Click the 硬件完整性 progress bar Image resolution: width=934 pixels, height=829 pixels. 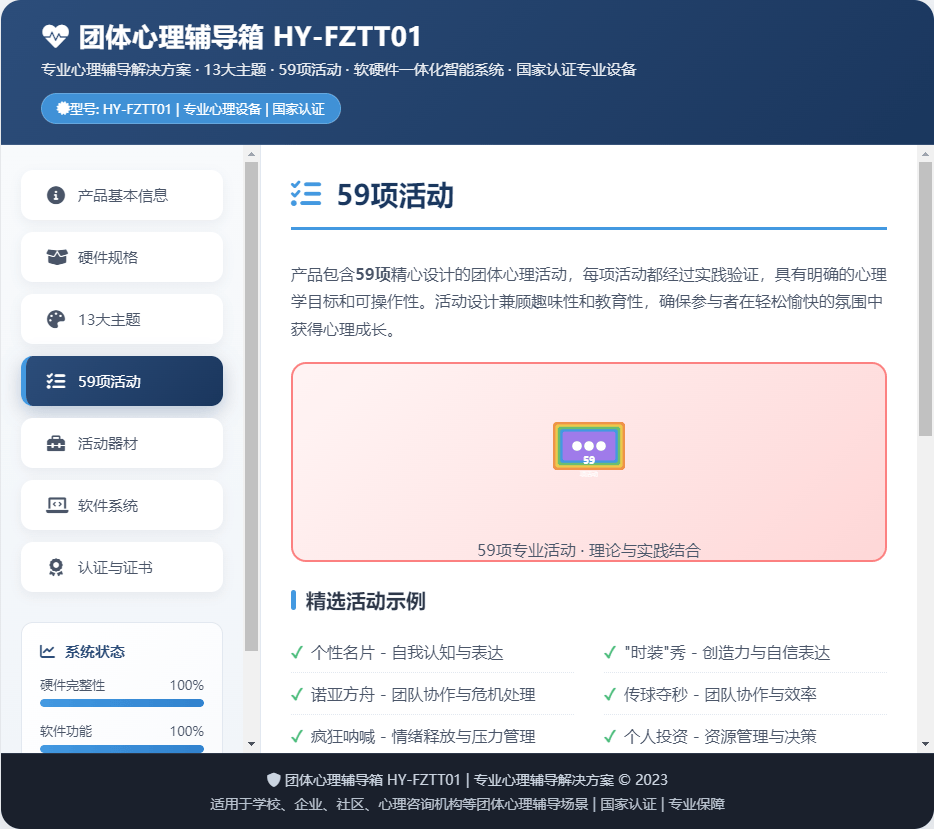(122, 703)
